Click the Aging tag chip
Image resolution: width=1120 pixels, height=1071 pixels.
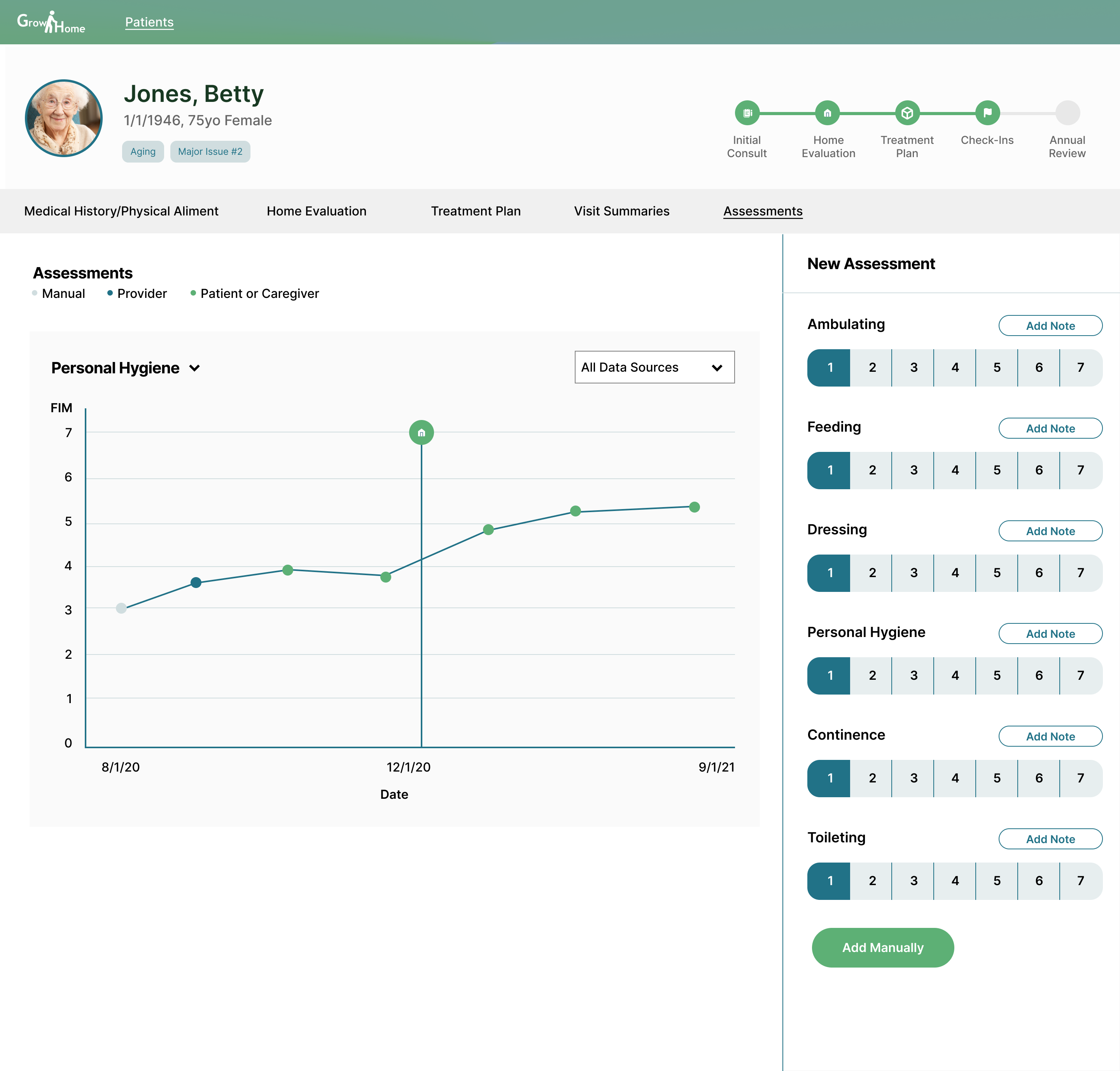[143, 152]
